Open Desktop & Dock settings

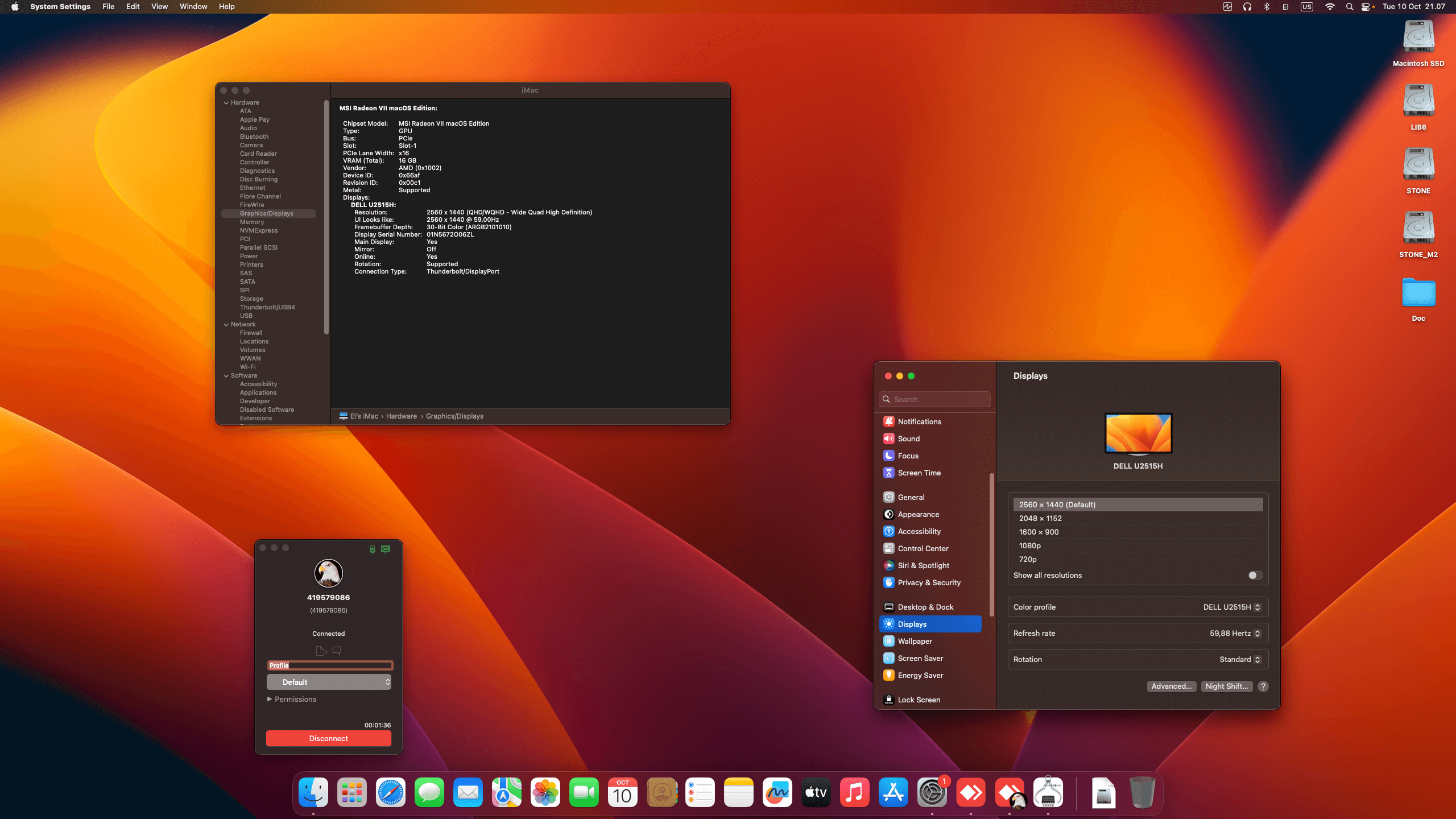click(925, 607)
